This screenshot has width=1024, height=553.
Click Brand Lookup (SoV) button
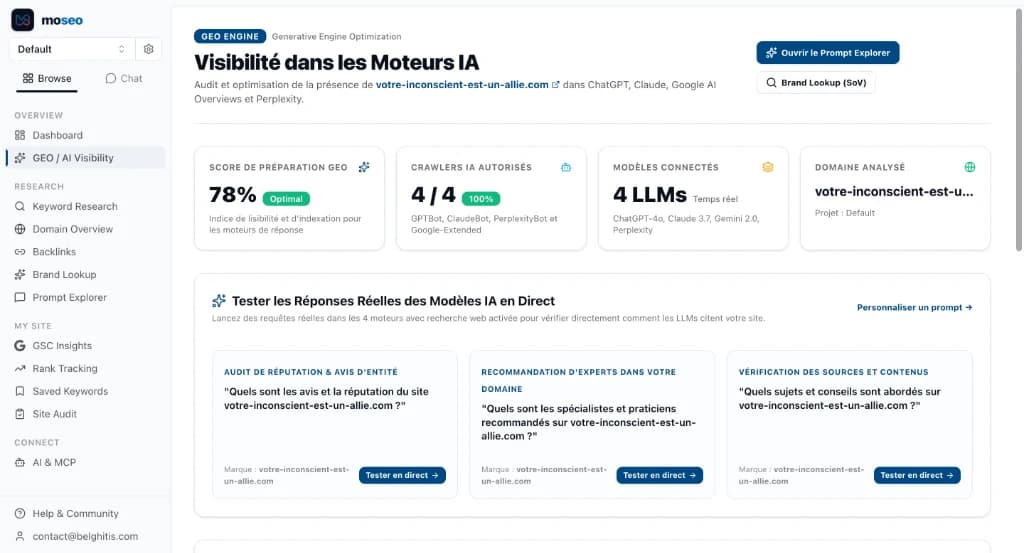pos(816,83)
